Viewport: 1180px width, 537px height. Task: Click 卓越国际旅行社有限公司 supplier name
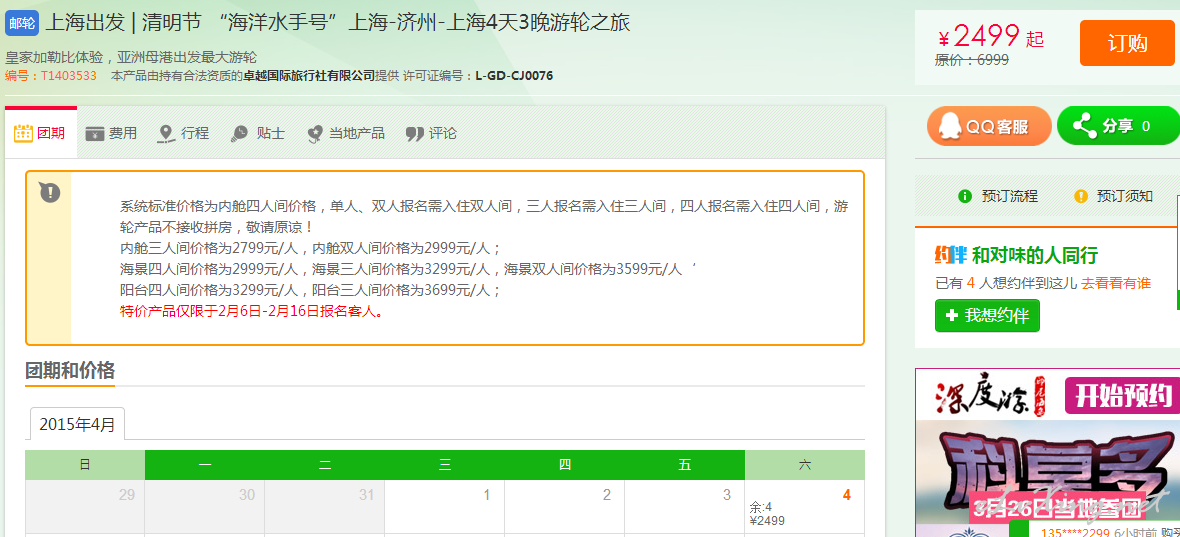(308, 75)
